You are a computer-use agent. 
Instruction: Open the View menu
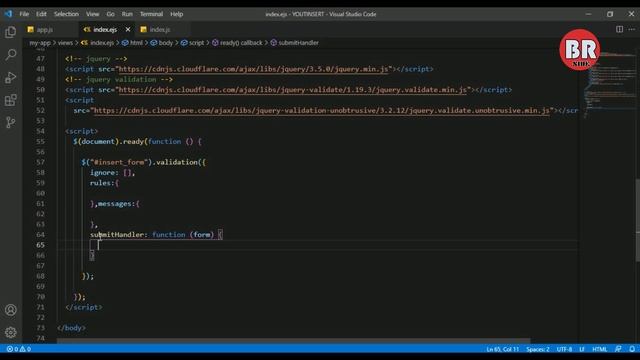point(93,14)
